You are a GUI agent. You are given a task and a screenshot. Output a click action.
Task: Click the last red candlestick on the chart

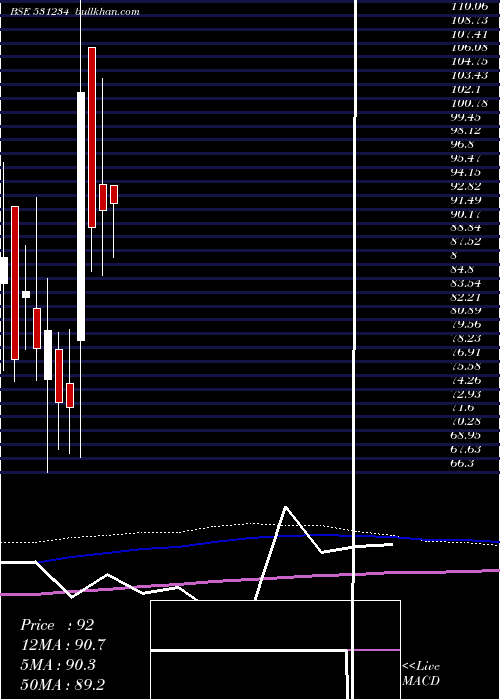[114, 195]
